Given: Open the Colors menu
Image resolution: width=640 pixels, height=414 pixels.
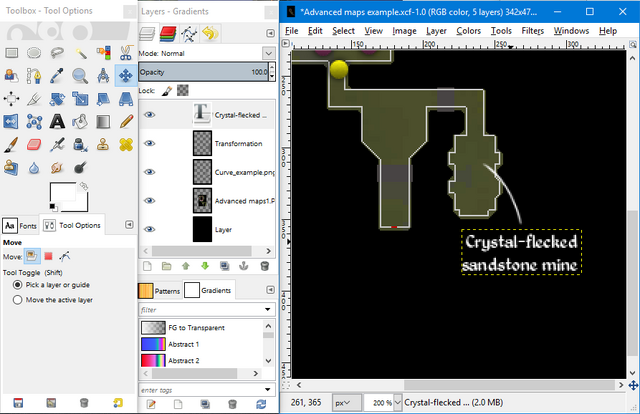Looking at the screenshot, I should (469, 31).
